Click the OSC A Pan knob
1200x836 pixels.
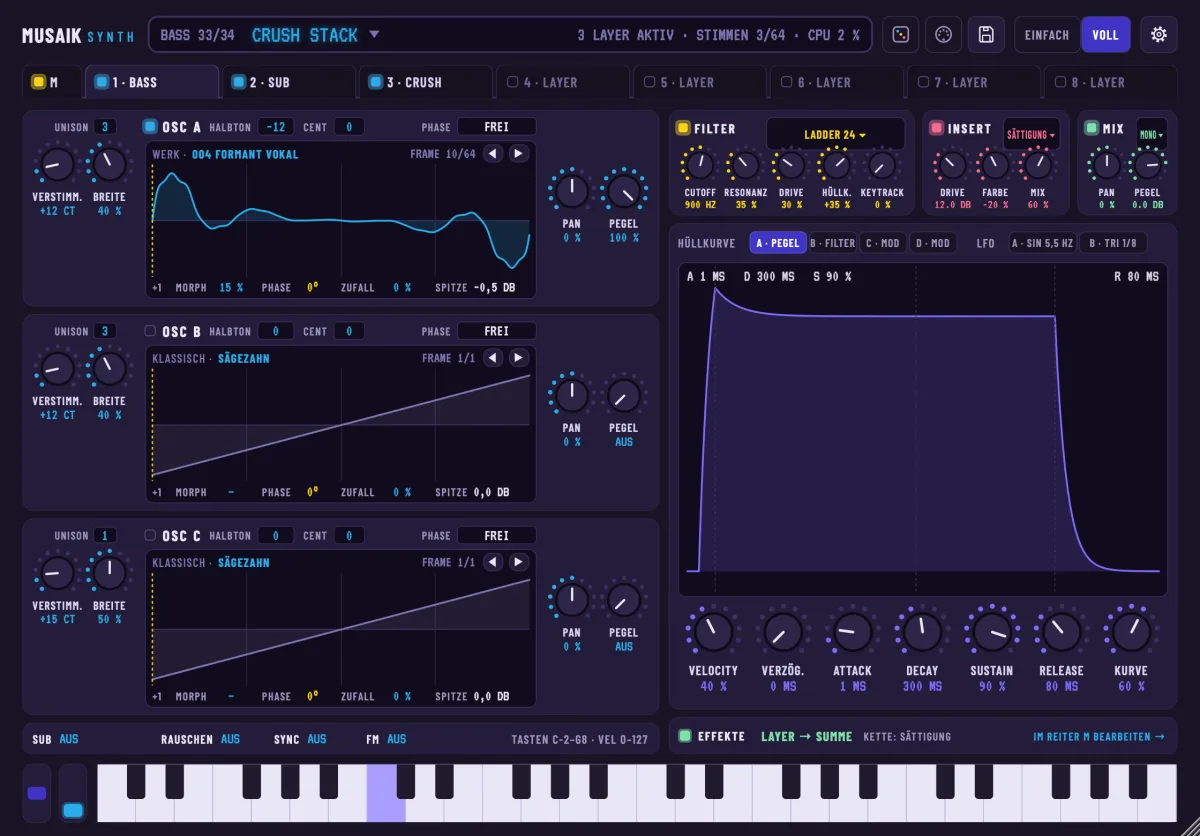[x=572, y=191]
